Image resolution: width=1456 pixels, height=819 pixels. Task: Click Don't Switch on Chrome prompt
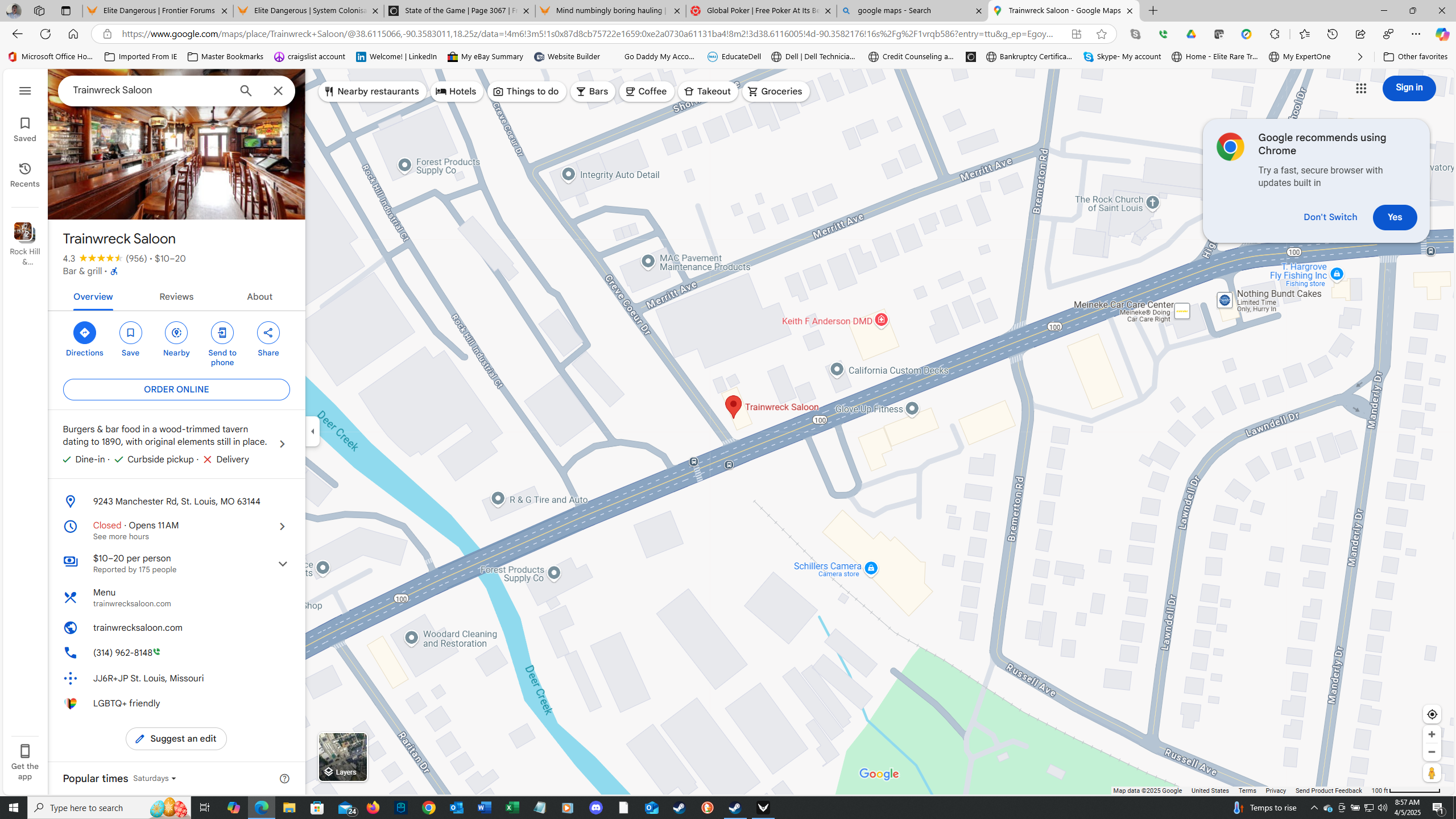tap(1330, 217)
